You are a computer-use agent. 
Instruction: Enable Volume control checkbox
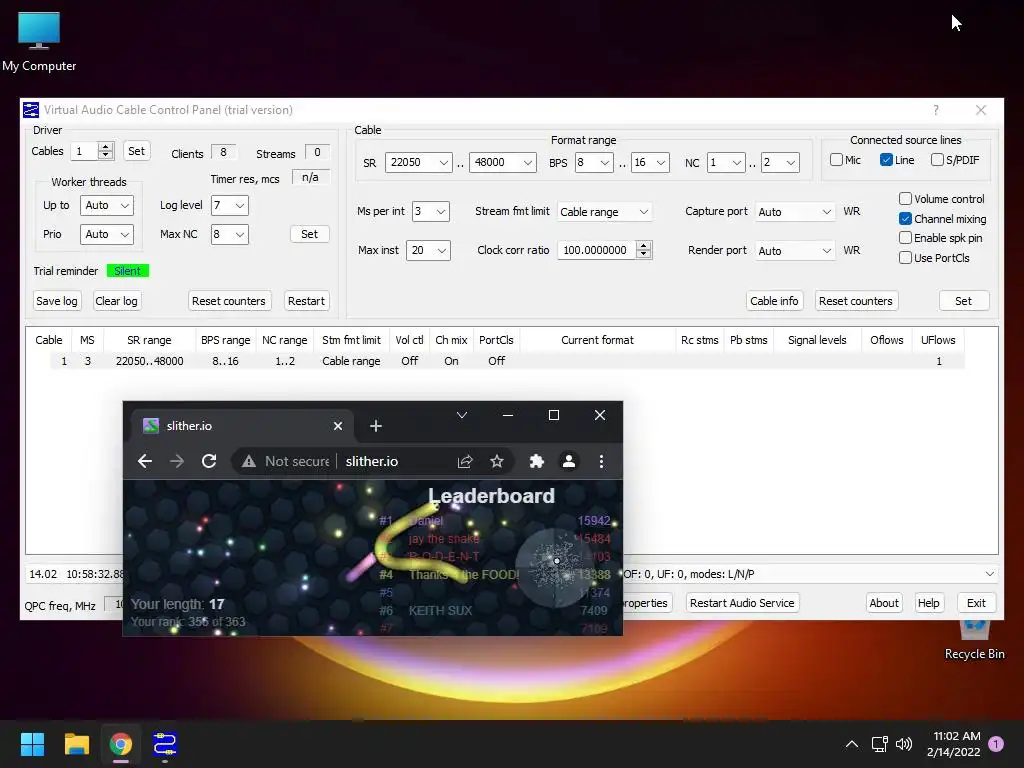(x=905, y=199)
